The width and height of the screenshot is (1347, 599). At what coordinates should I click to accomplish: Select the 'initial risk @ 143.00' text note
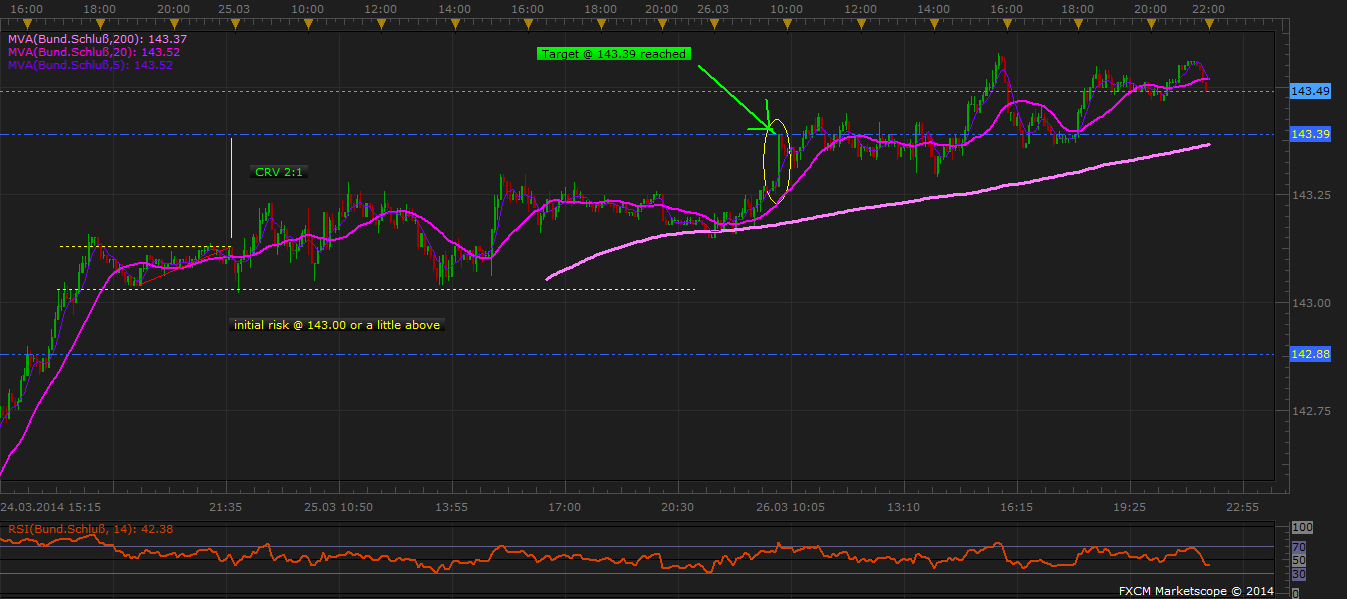pos(335,325)
